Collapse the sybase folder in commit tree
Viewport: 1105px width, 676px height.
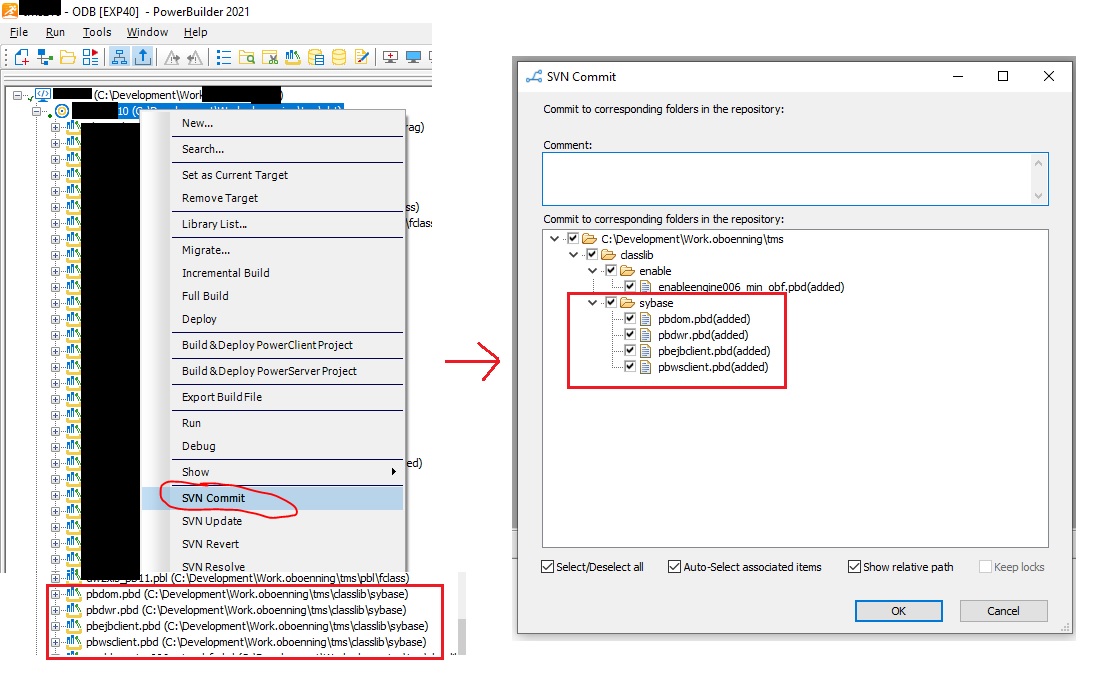(594, 303)
